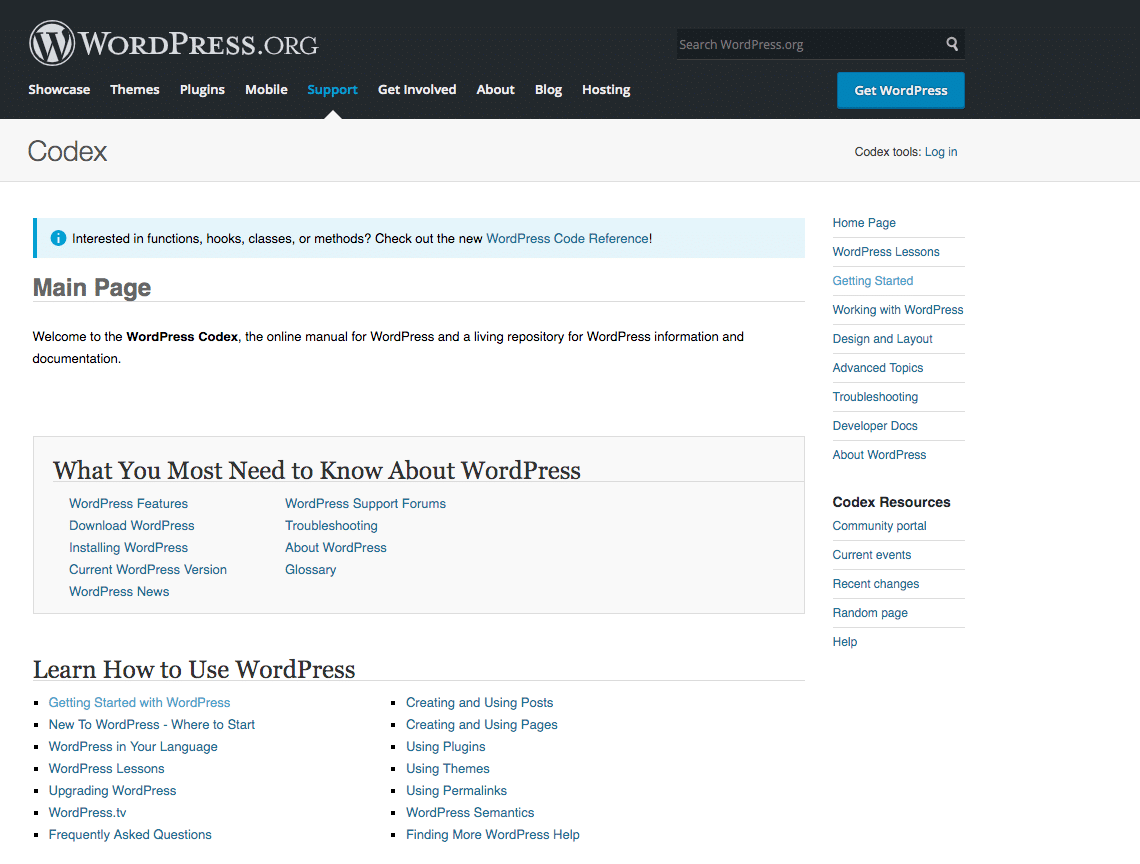The width and height of the screenshot is (1140, 864).
Task: Open the Glossary link
Action: (310, 569)
